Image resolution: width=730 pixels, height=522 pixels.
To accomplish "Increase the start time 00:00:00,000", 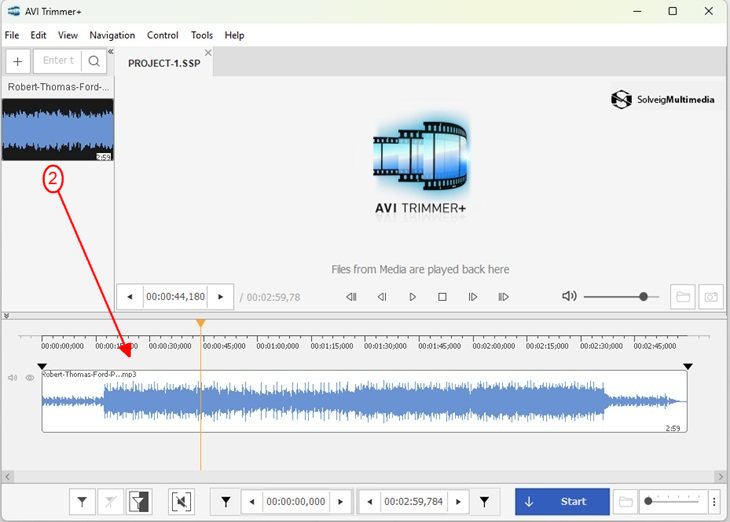I will click(x=340, y=502).
